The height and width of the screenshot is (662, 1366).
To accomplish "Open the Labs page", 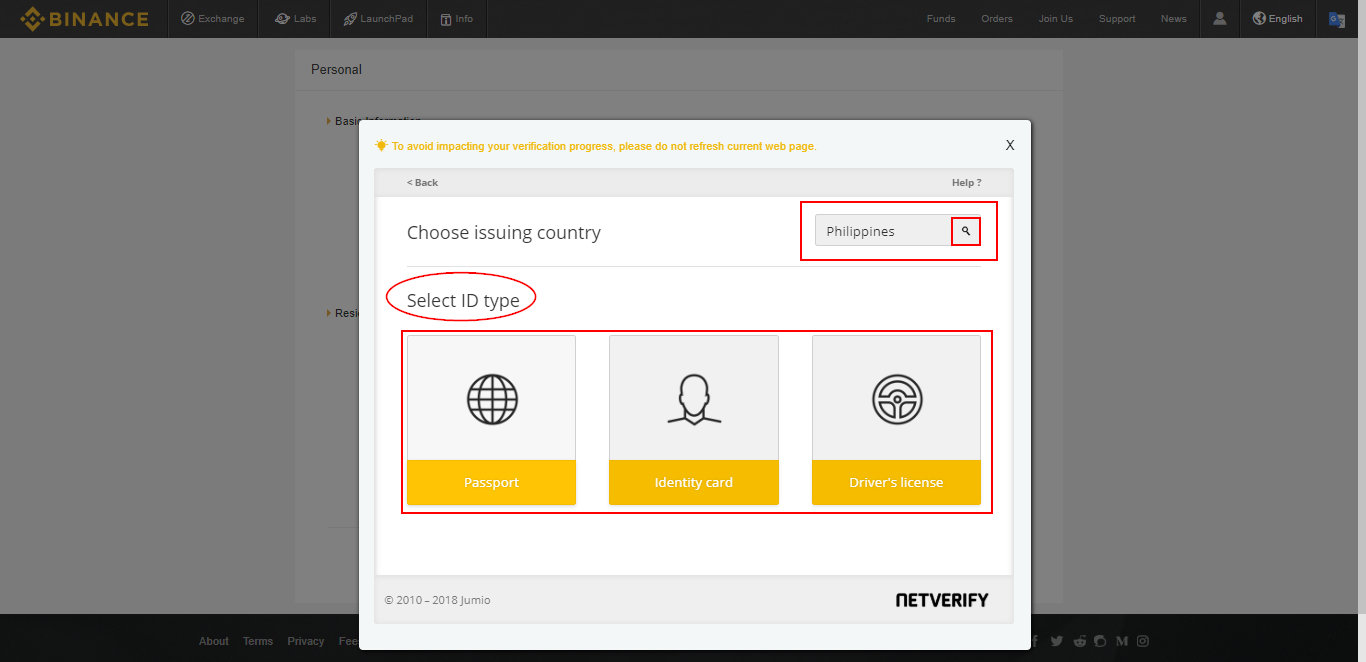I will point(296,19).
